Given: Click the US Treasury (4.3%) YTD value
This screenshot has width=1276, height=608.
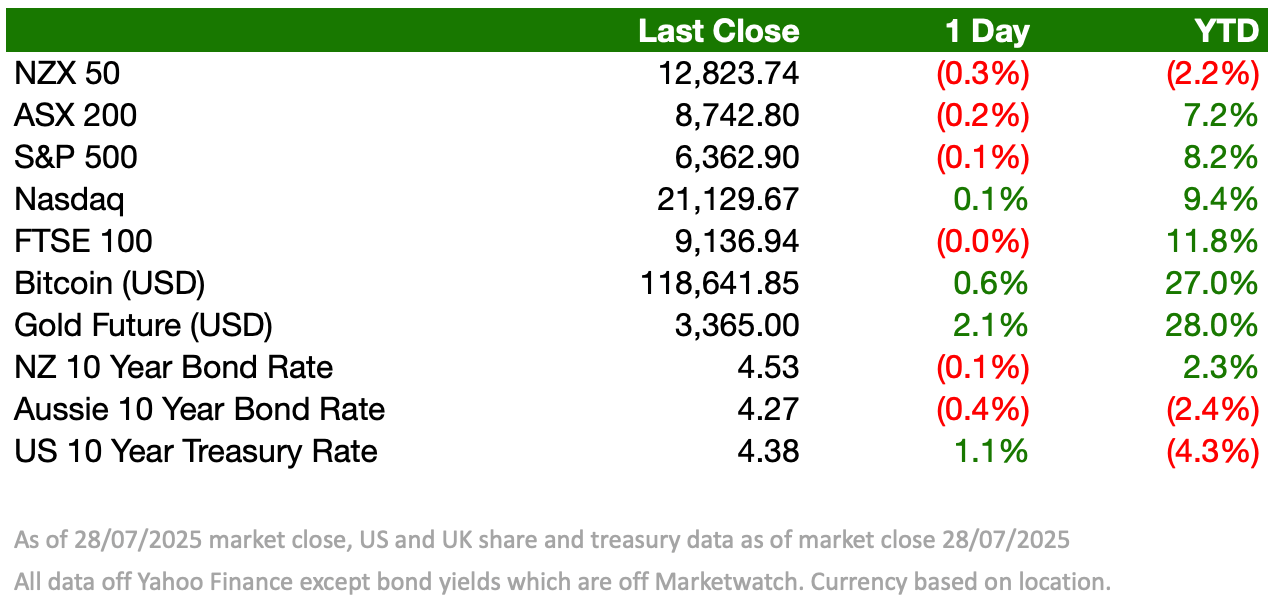Looking at the screenshot, I should pyautogui.click(x=1211, y=451).
